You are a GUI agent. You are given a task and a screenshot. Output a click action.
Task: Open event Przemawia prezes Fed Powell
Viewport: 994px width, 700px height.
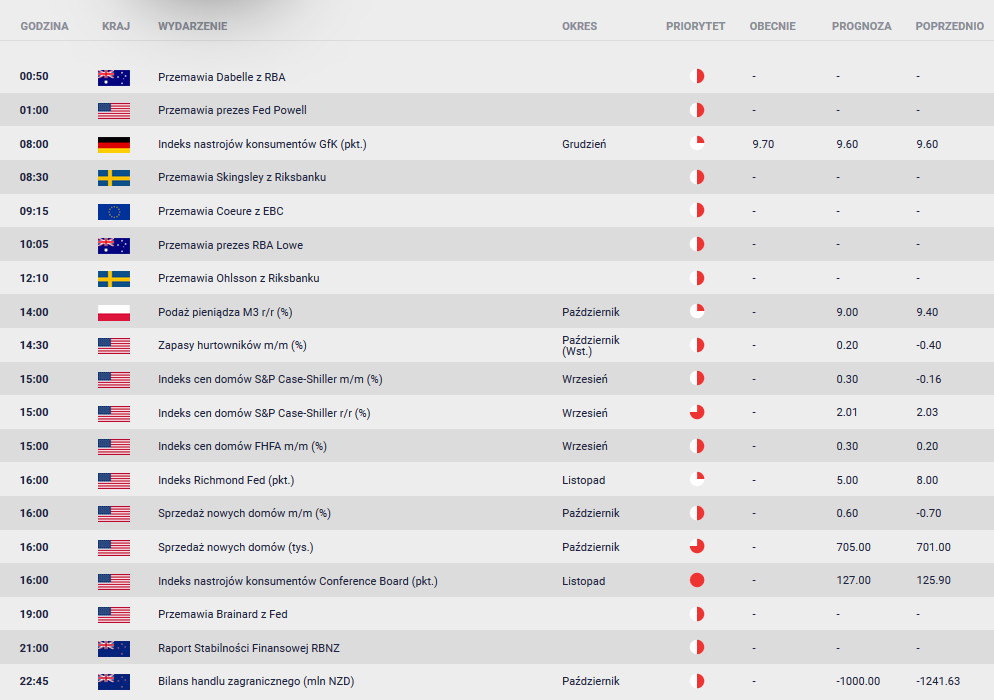pyautogui.click(x=232, y=110)
